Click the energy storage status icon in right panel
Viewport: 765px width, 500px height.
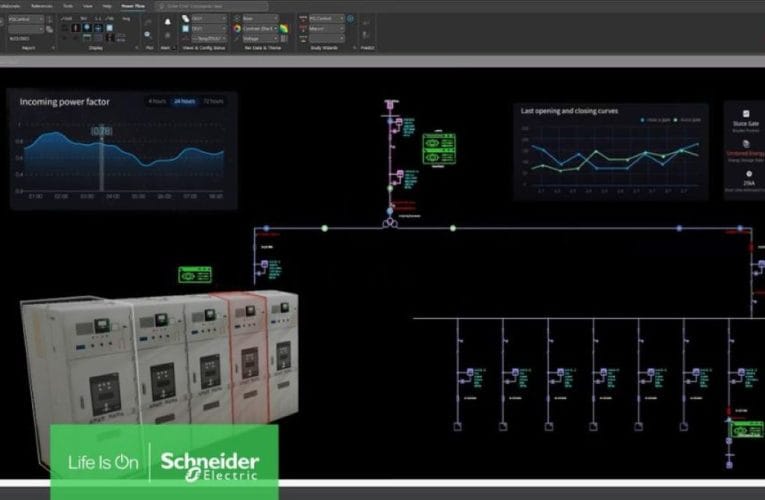(745, 144)
